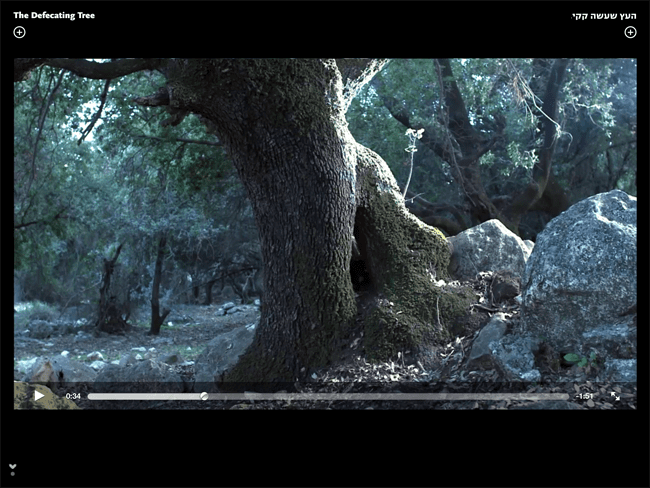The image size is (650, 488).
Task: Seek to the far end of the progress bar
Action: [x=567, y=396]
